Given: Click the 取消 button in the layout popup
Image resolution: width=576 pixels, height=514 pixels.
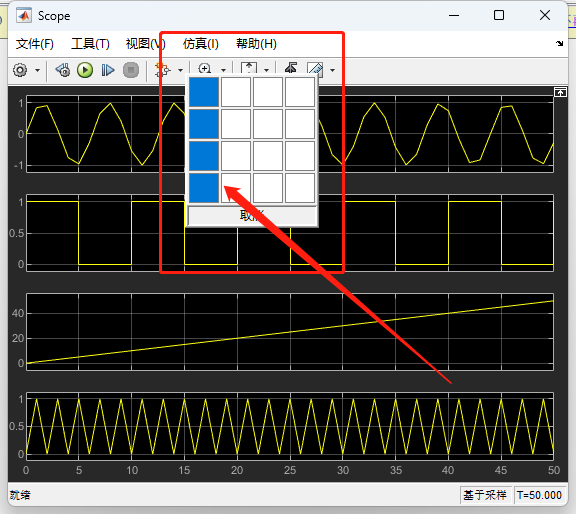Looking at the screenshot, I should [x=252, y=216].
